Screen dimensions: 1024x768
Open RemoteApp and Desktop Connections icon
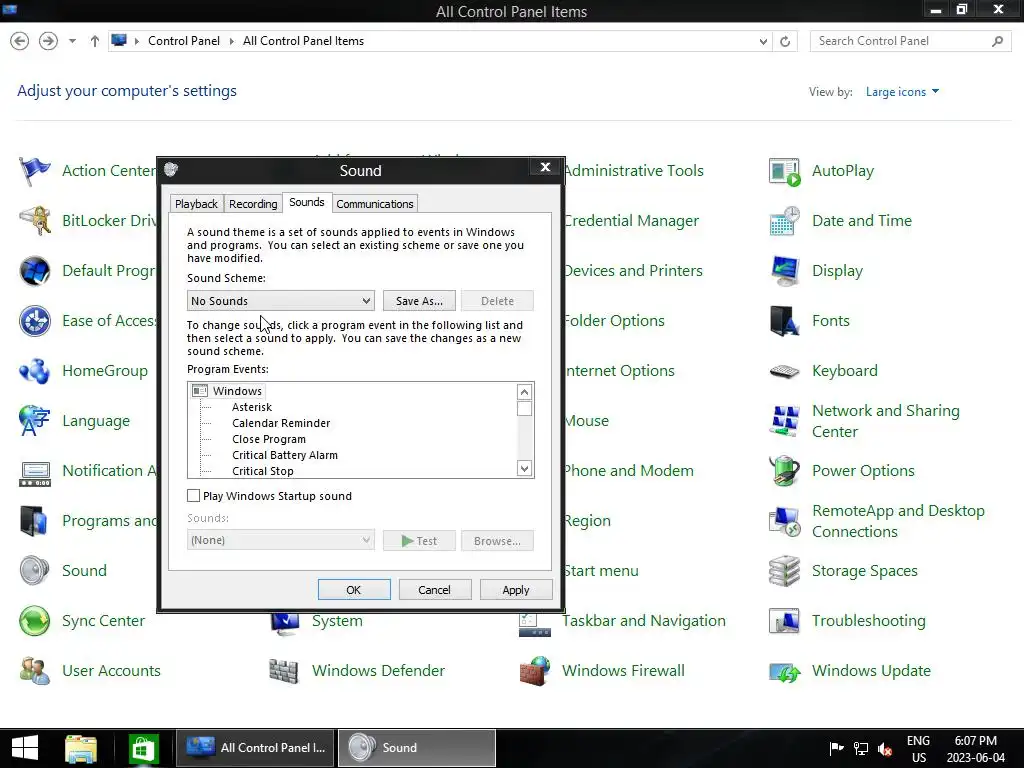784,521
